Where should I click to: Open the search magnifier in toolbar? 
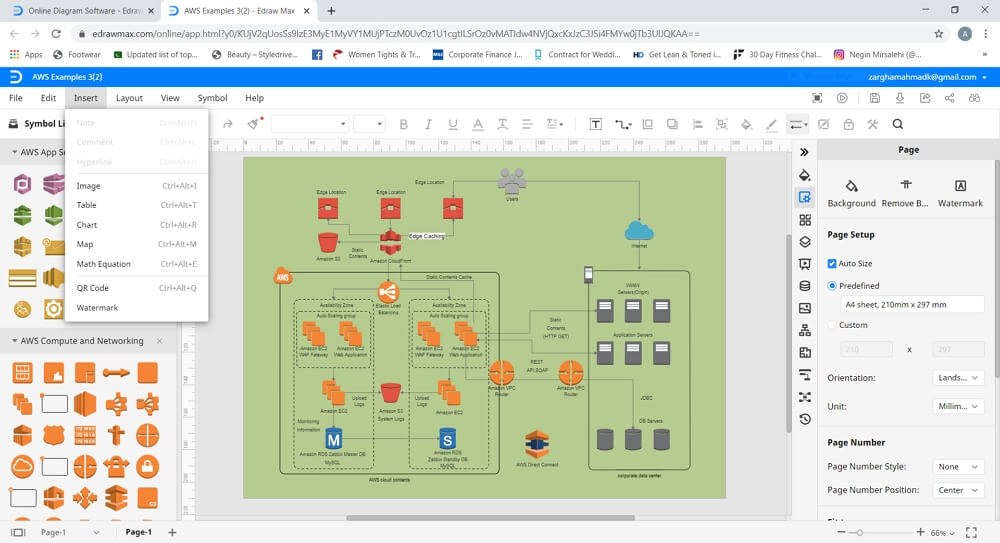tap(897, 124)
